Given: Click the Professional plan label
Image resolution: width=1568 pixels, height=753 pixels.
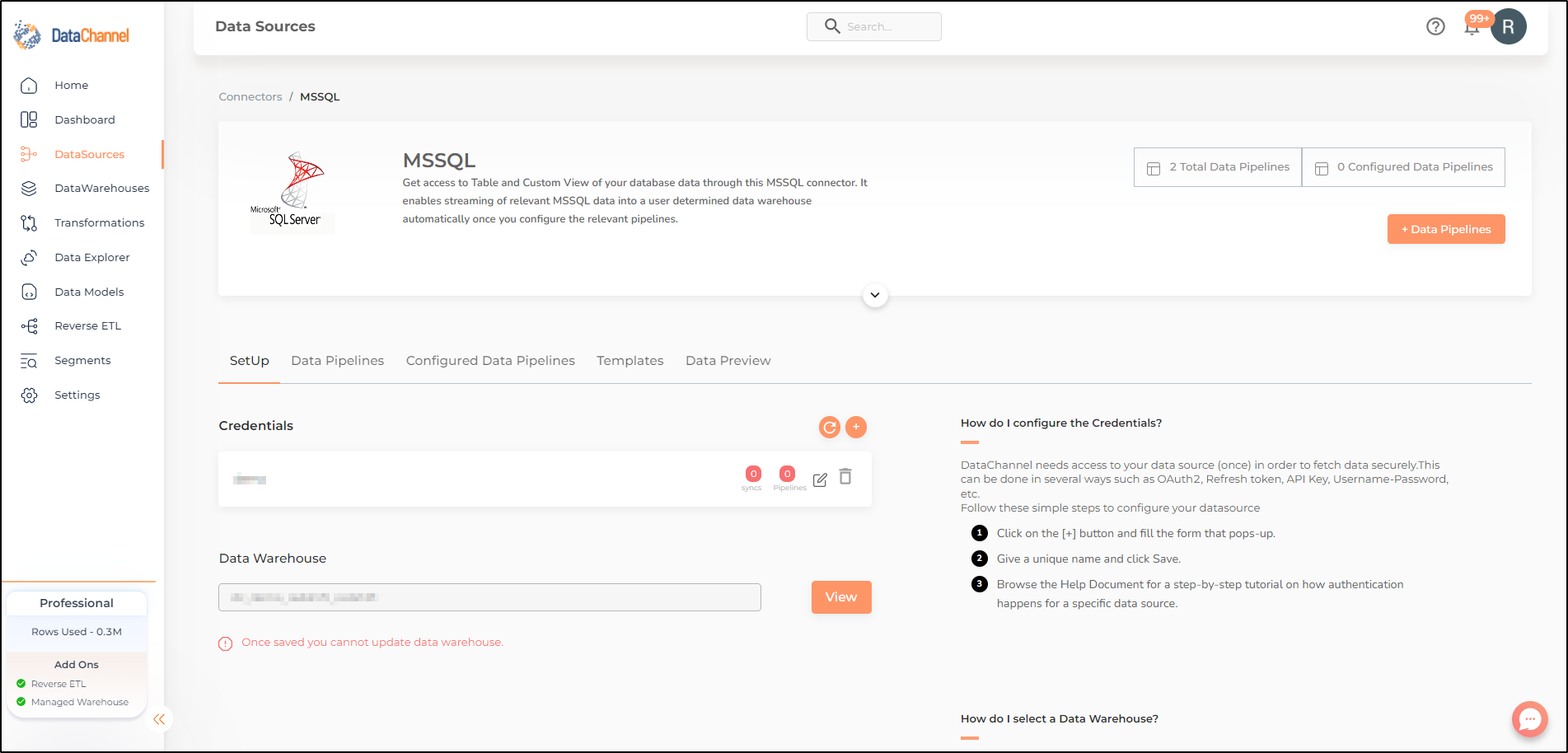Looking at the screenshot, I should click(x=77, y=603).
